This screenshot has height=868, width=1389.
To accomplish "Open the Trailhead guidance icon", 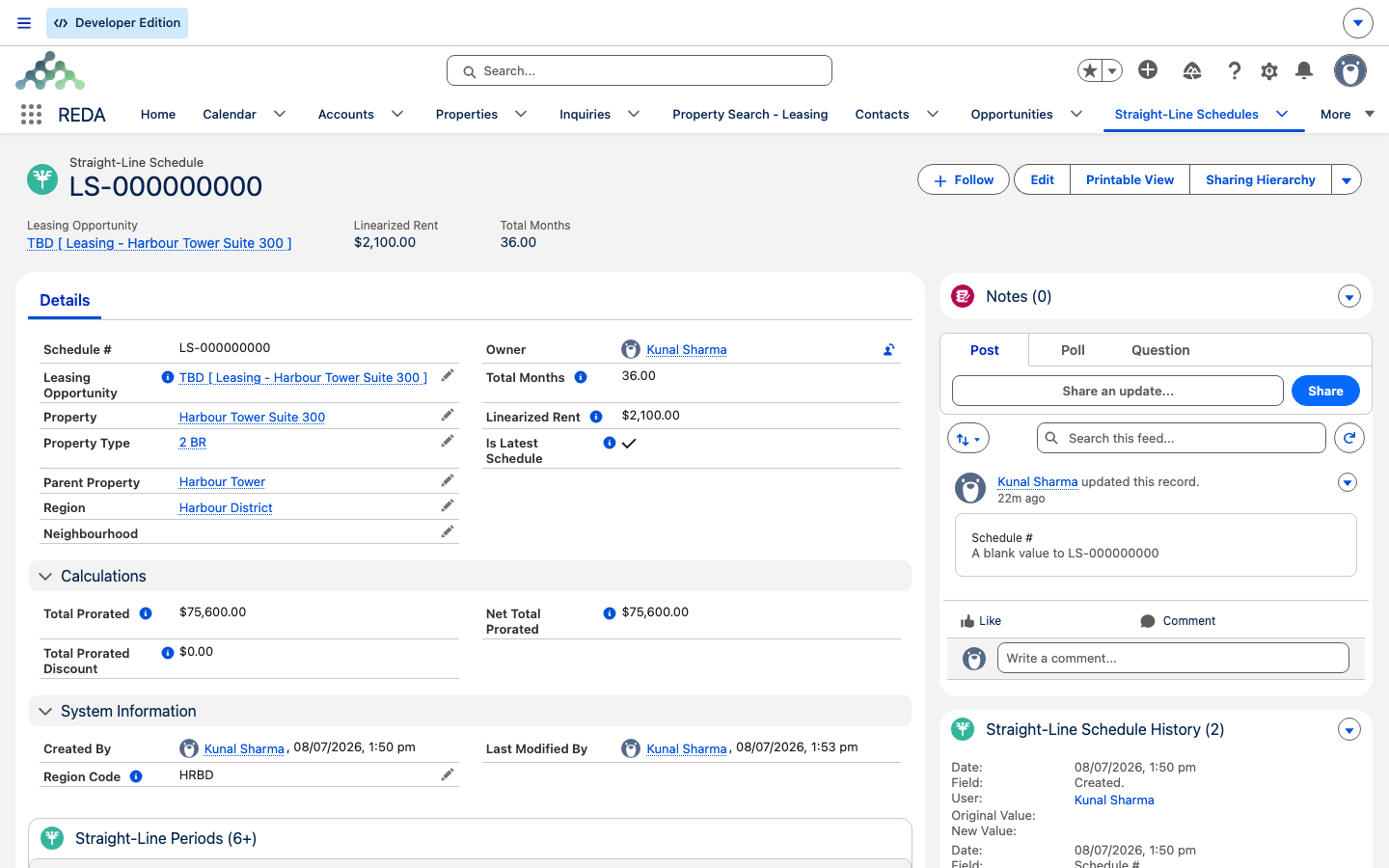I will tap(1192, 70).
